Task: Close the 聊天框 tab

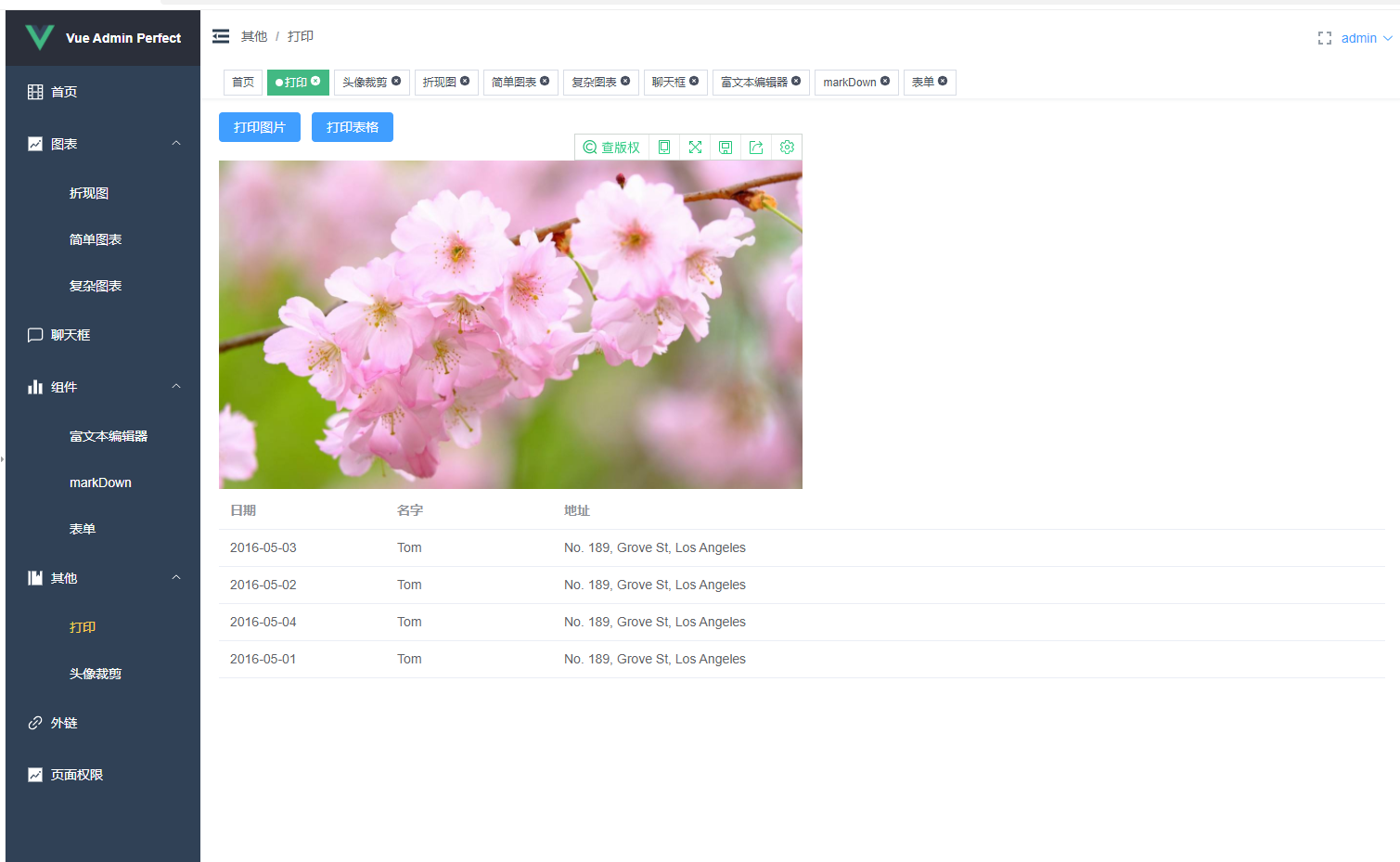Action: pyautogui.click(x=694, y=81)
